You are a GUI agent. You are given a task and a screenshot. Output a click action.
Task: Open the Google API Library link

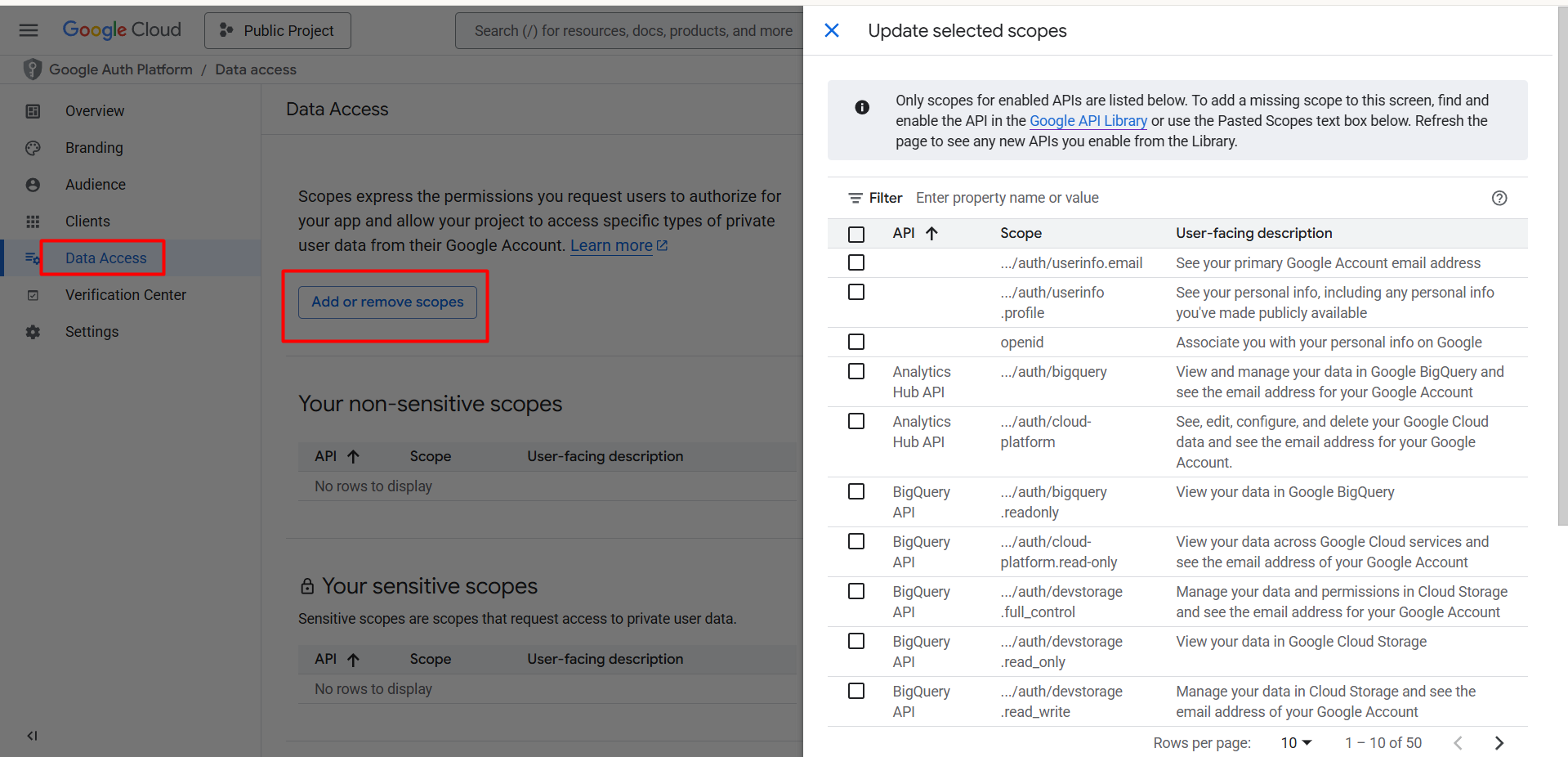pos(1088,121)
